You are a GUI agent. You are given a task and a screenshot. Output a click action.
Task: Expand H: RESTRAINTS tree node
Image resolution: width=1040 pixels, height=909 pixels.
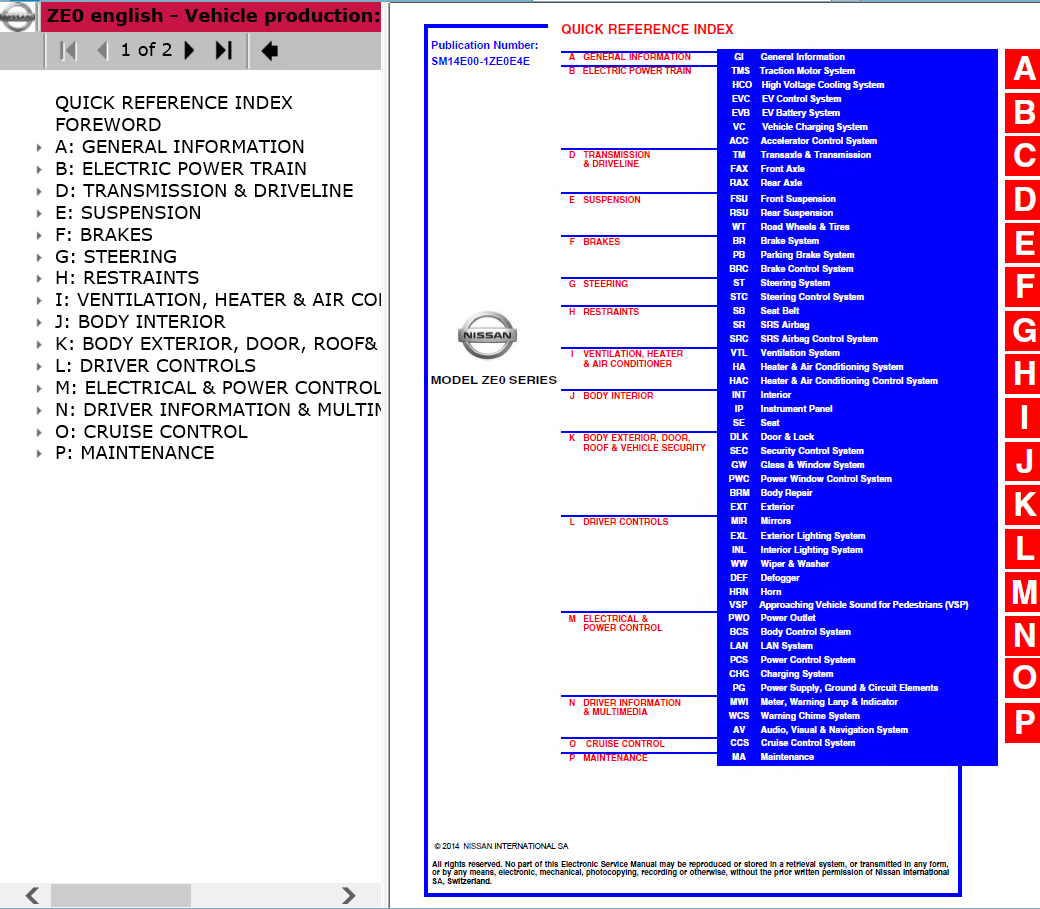[39, 278]
